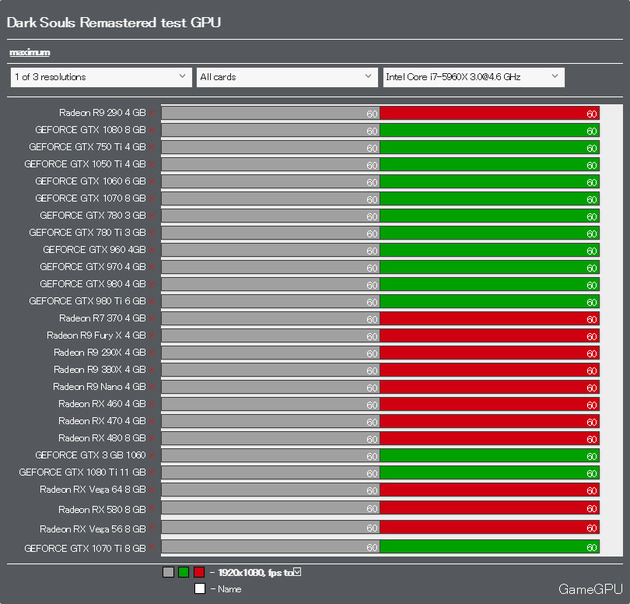Remove GEFORCE GTX 1070 Ti 8 GB via red x
Viewport: 630px width, 604px height.
pos(152,546)
